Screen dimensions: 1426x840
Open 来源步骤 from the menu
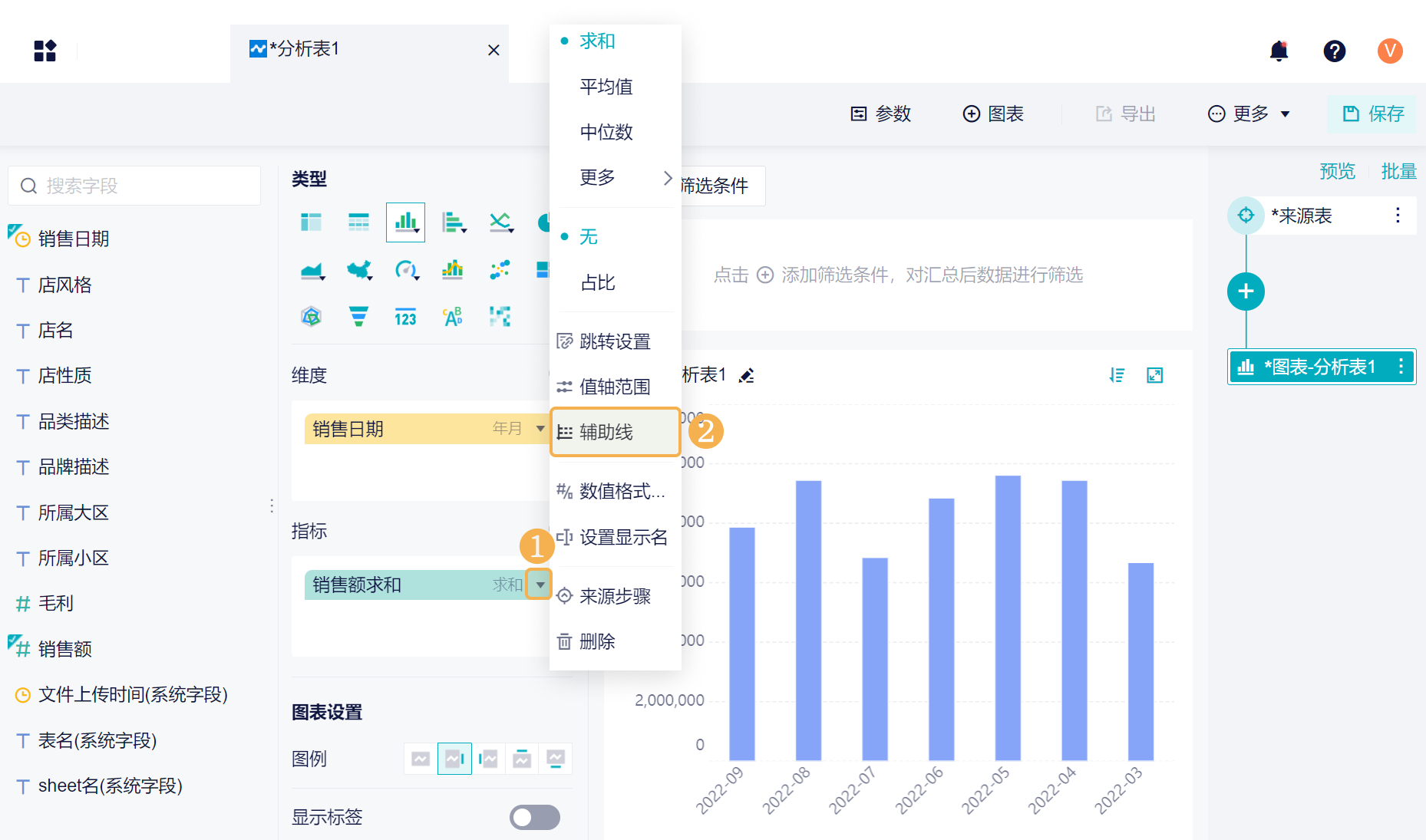[616, 596]
